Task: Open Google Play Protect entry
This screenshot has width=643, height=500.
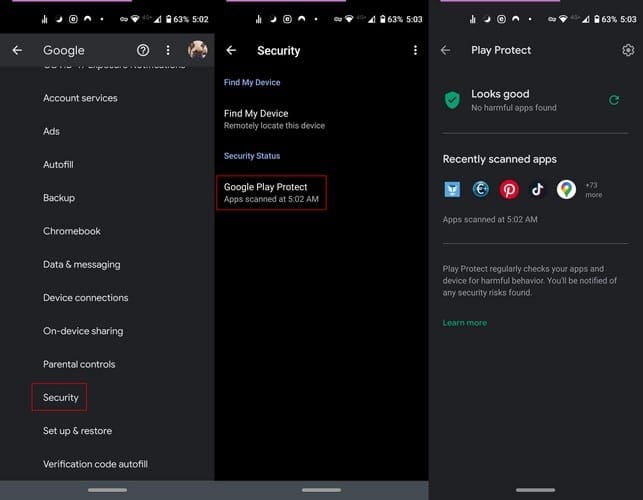Action: pos(271,192)
